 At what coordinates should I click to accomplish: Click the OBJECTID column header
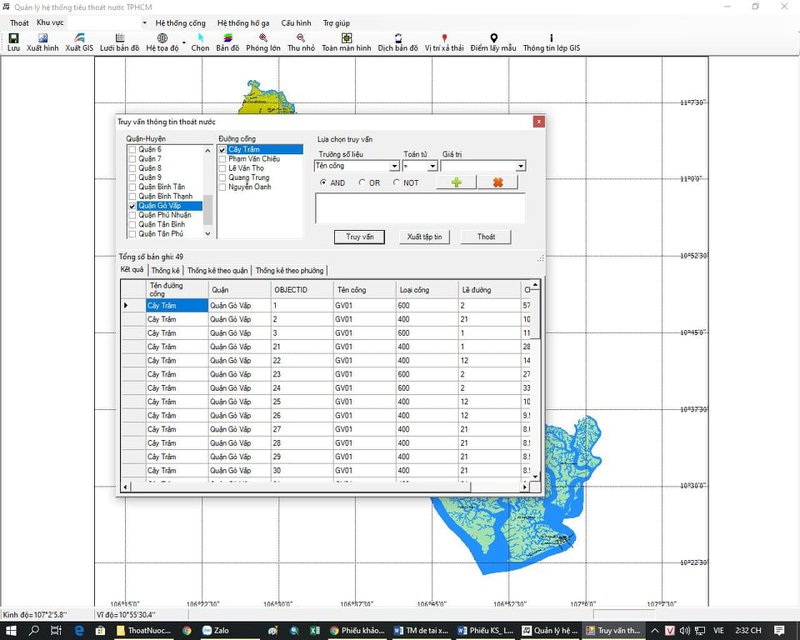pos(302,290)
